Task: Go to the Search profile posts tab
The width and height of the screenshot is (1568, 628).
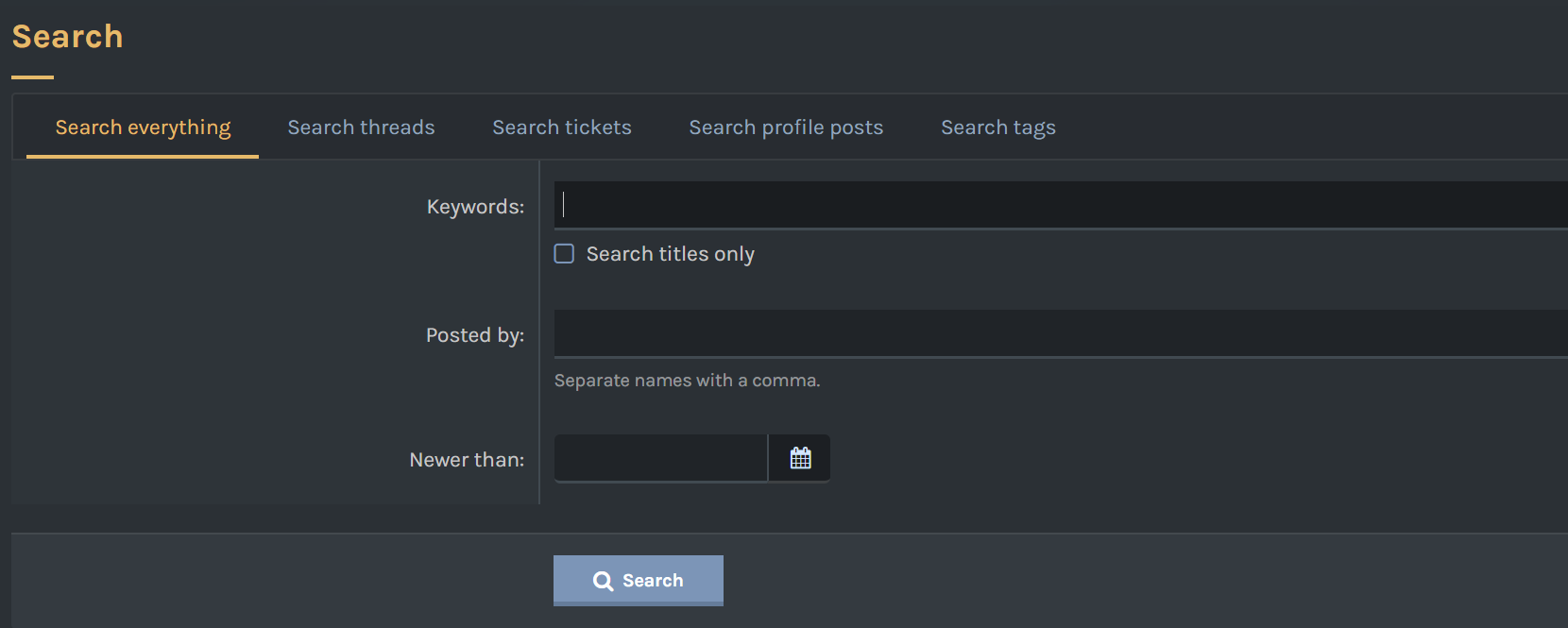Action: 786,127
